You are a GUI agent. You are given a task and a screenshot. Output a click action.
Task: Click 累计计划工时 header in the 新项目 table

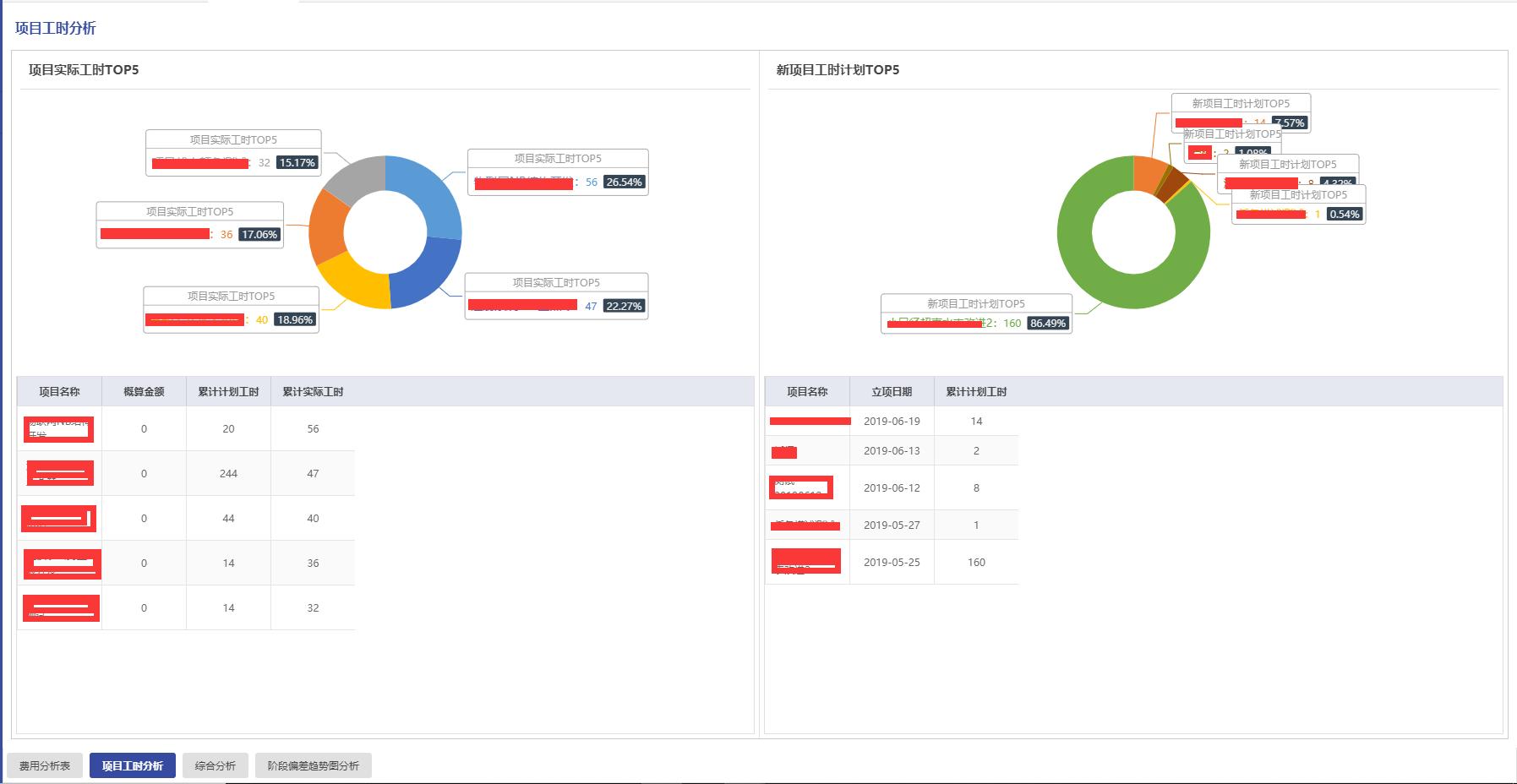click(x=976, y=392)
